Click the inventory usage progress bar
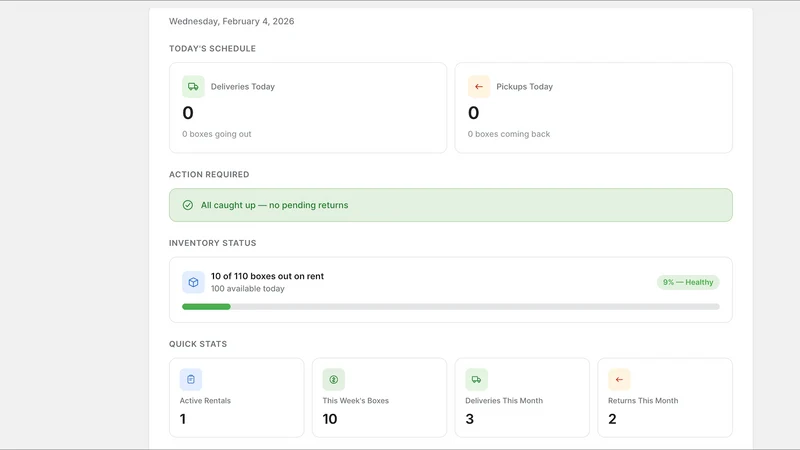Screen dimensions: 800x450 (x=451, y=307)
